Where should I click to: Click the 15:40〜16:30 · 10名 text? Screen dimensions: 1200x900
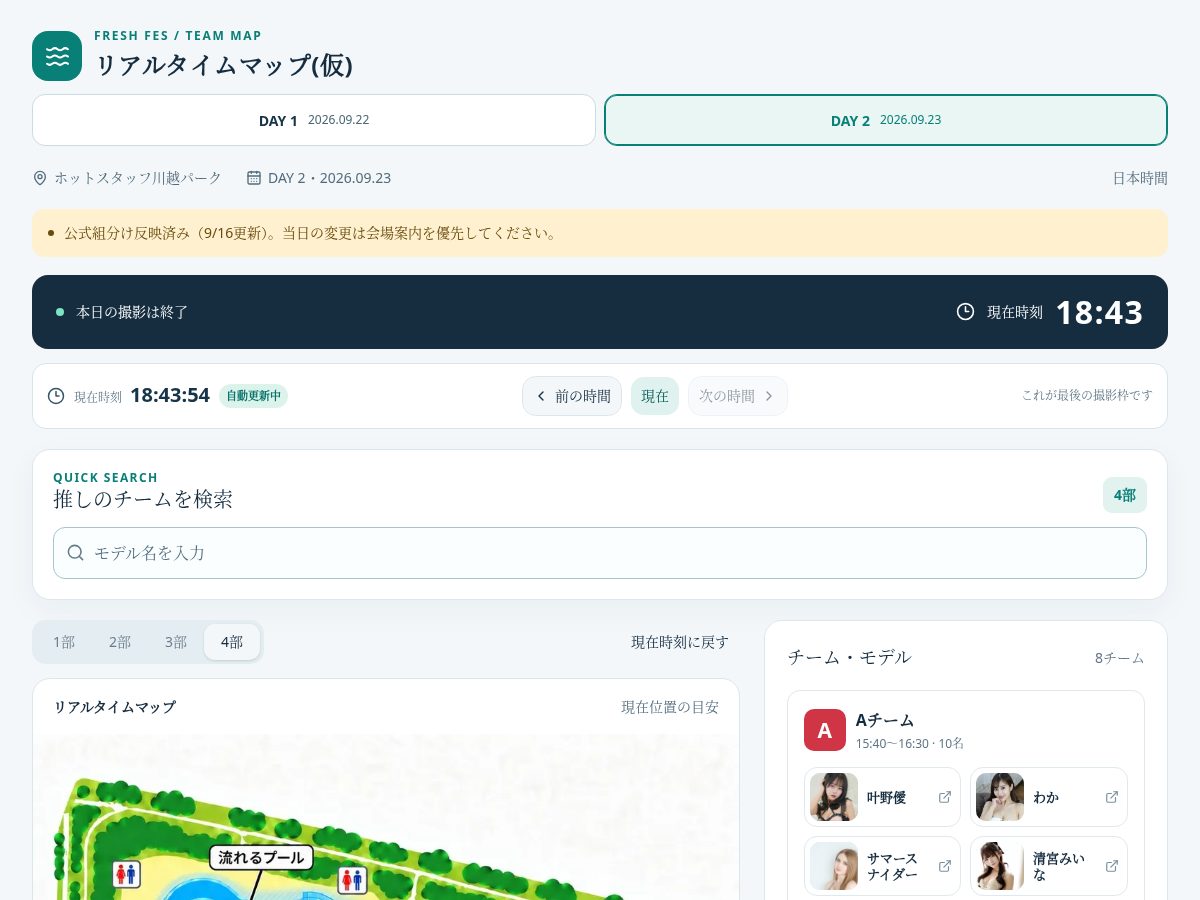909,744
